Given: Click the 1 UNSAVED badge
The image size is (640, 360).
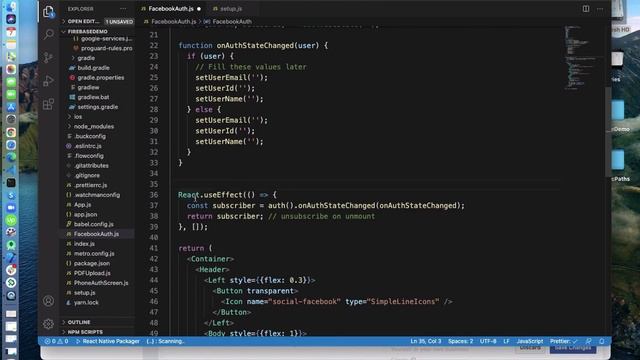Looking at the screenshot, I should coord(119,21).
